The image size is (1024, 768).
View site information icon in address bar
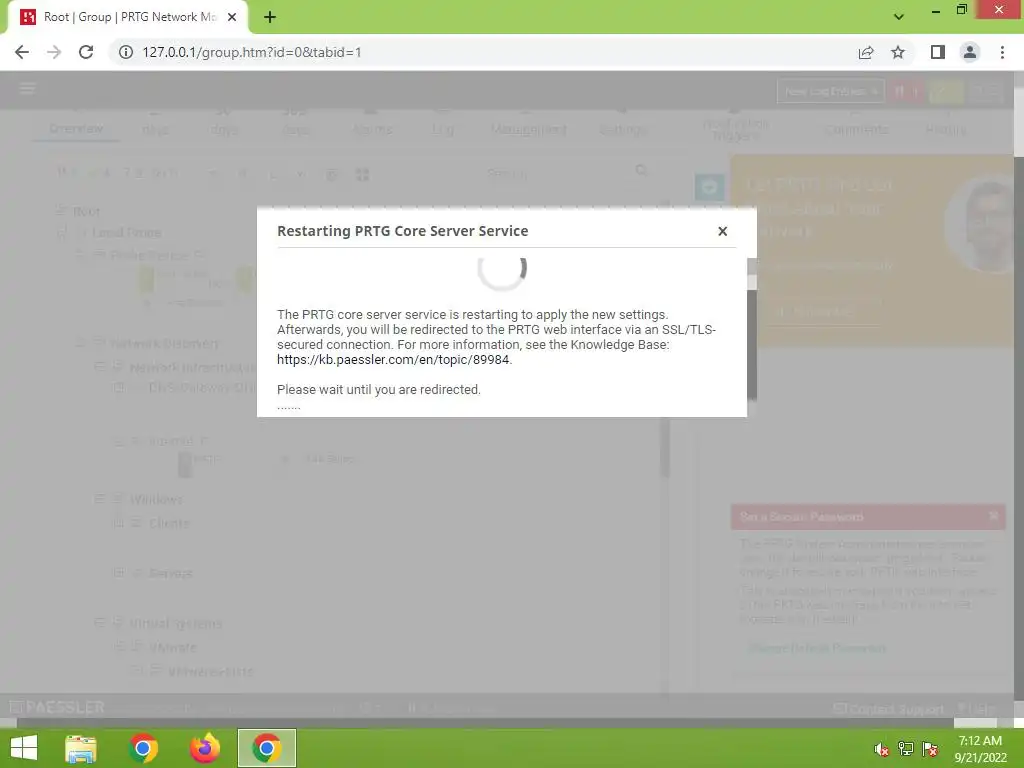click(125, 52)
